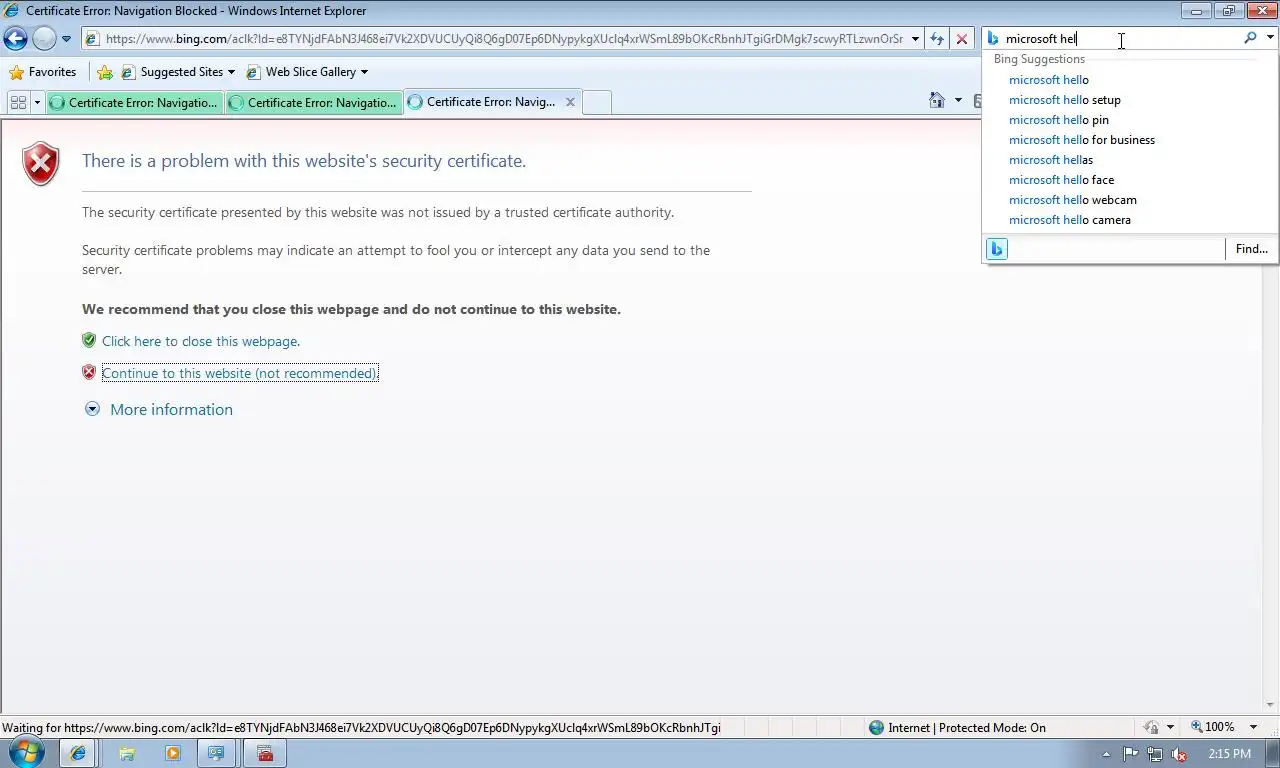Click the red shield icon beside continue link
The image size is (1280, 768).
point(89,372)
